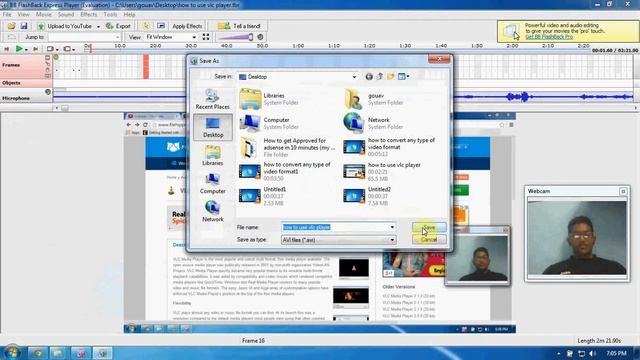Open the File name dropdown arrow
This screenshot has width=640, height=360.
[x=392, y=227]
